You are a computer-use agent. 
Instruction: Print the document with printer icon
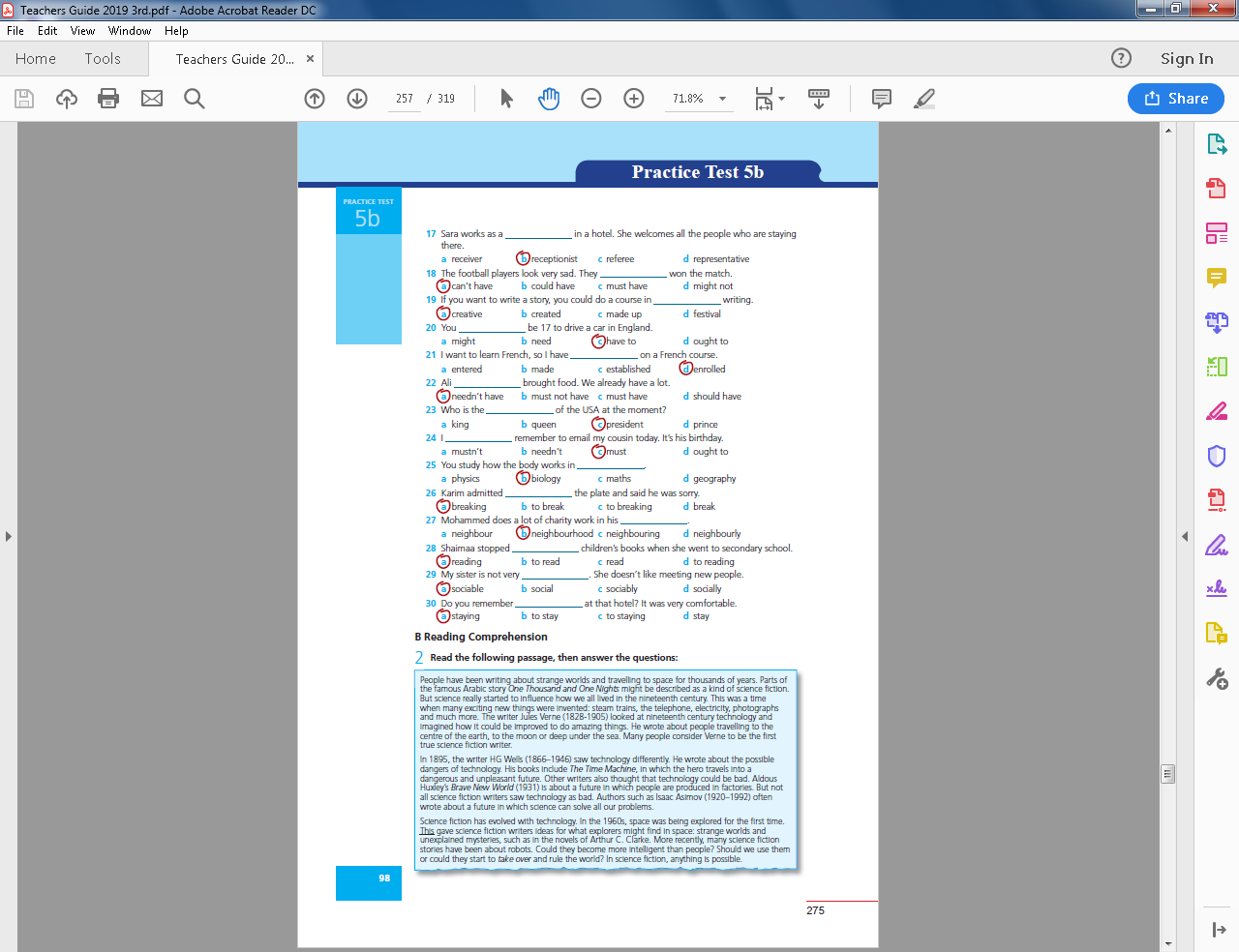[108, 99]
